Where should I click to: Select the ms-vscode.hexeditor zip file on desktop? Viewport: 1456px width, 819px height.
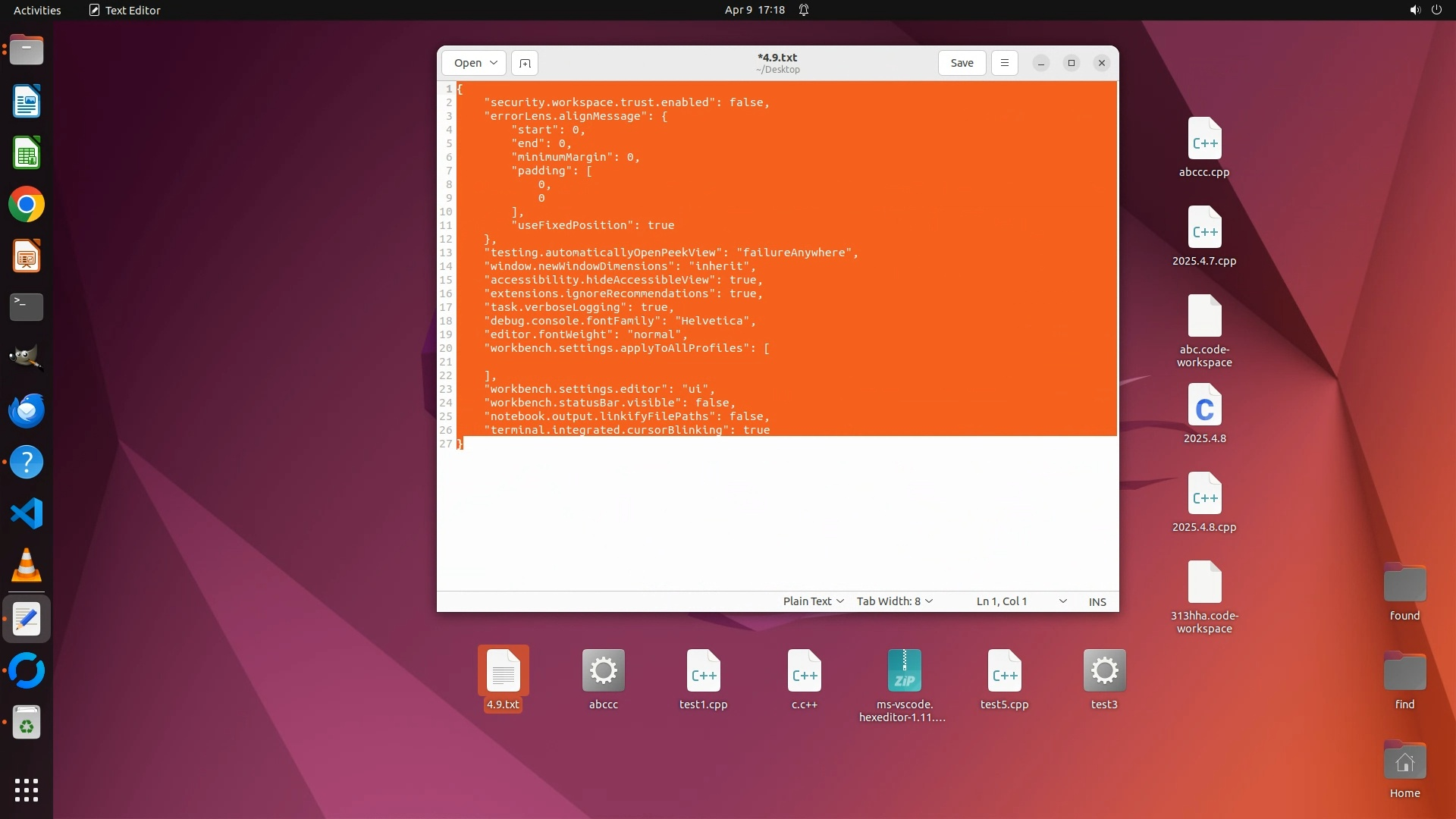pos(904,671)
